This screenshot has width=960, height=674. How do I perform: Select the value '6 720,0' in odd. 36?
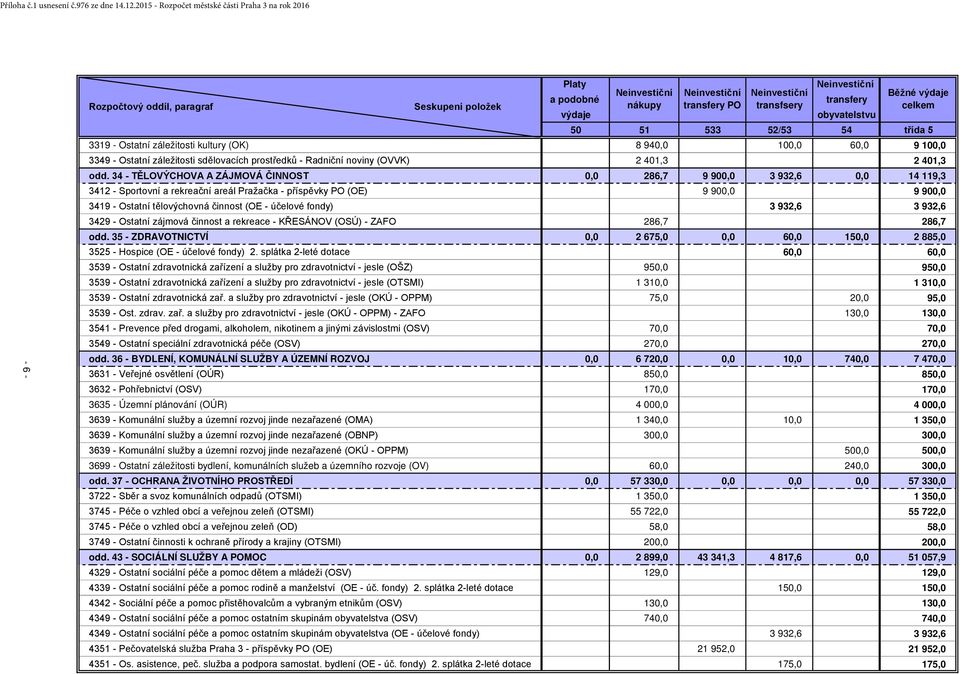(652, 359)
